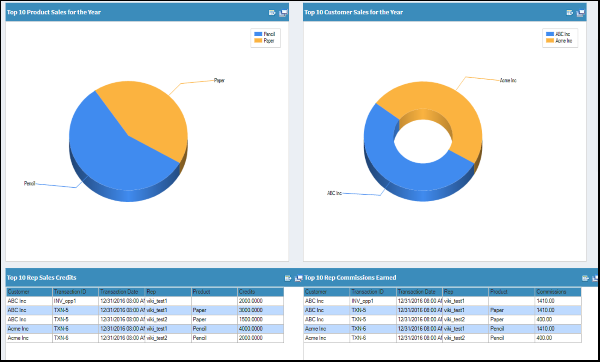Click INV_opp1 cell in Rep Sales Credits table
This screenshot has height=362, width=600.
75,301
